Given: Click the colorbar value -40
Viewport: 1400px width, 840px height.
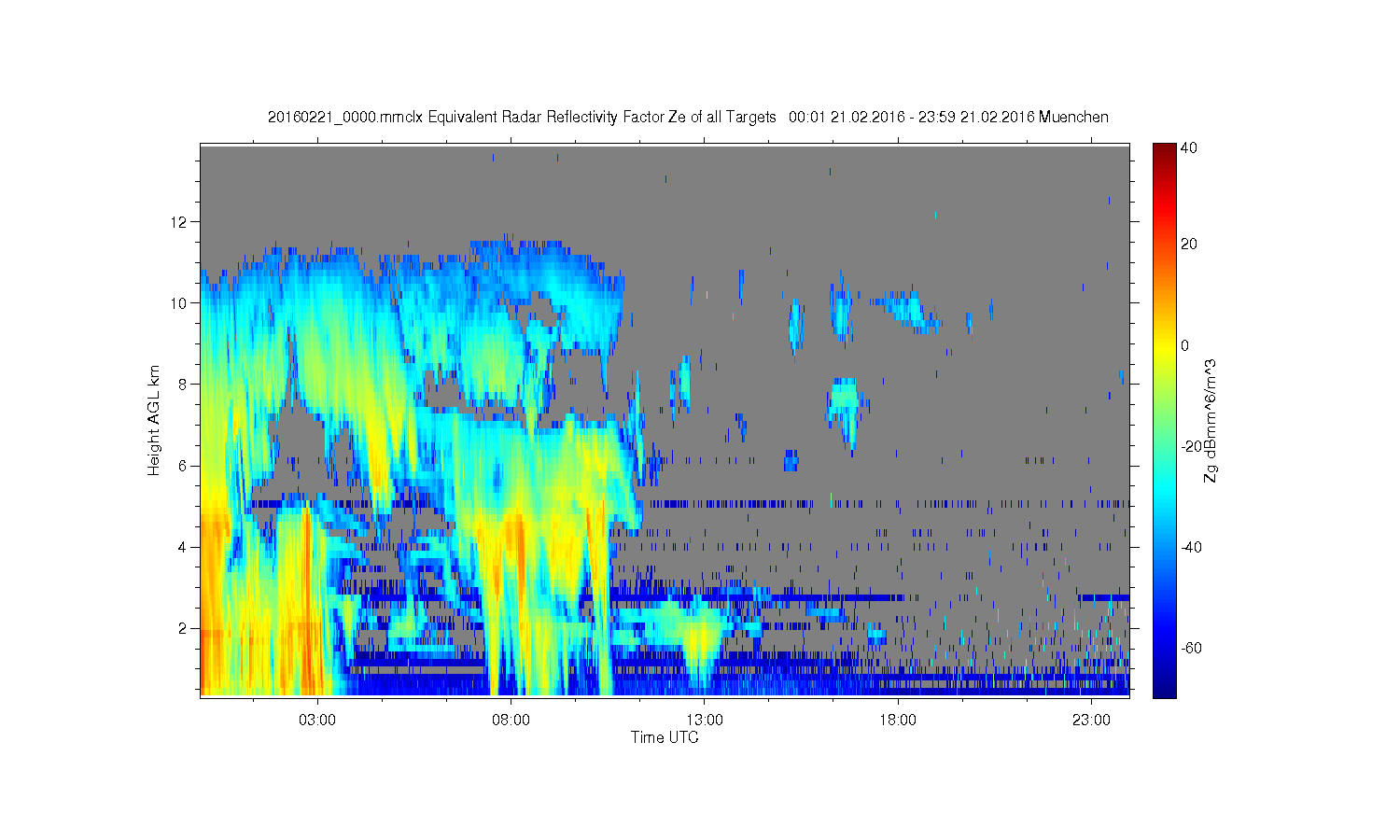Looking at the screenshot, I should [x=1191, y=547].
